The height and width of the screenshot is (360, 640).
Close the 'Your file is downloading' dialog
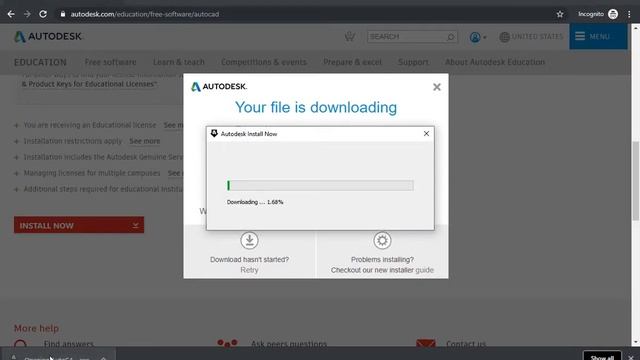click(x=437, y=87)
